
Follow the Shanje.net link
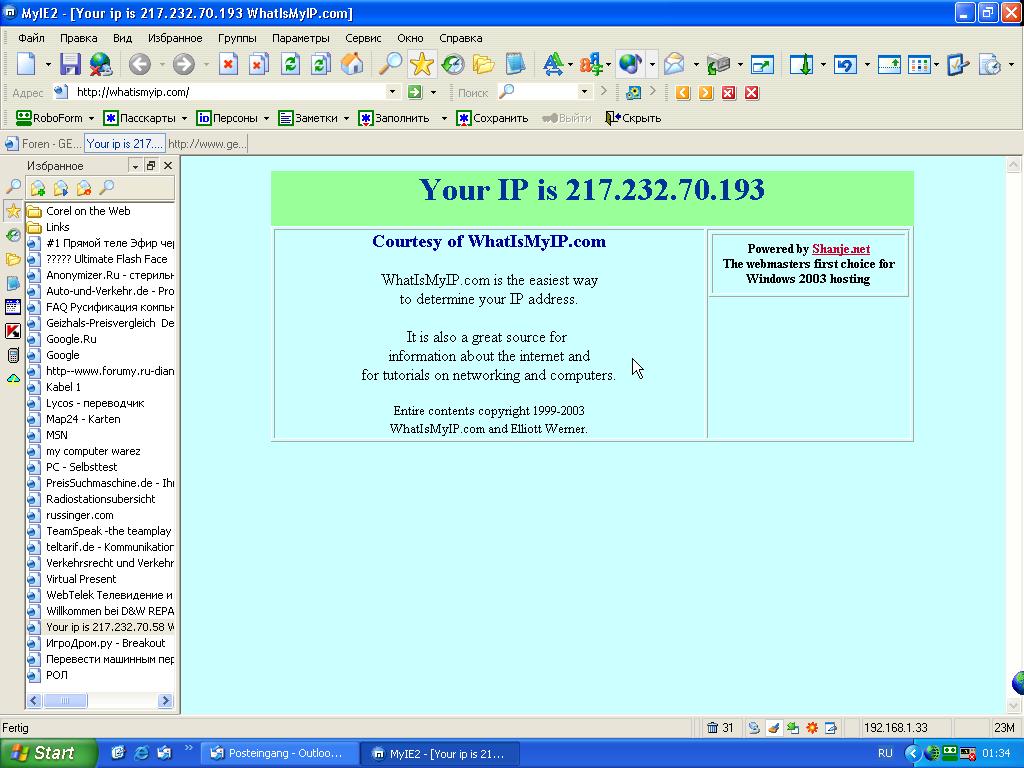pos(840,249)
